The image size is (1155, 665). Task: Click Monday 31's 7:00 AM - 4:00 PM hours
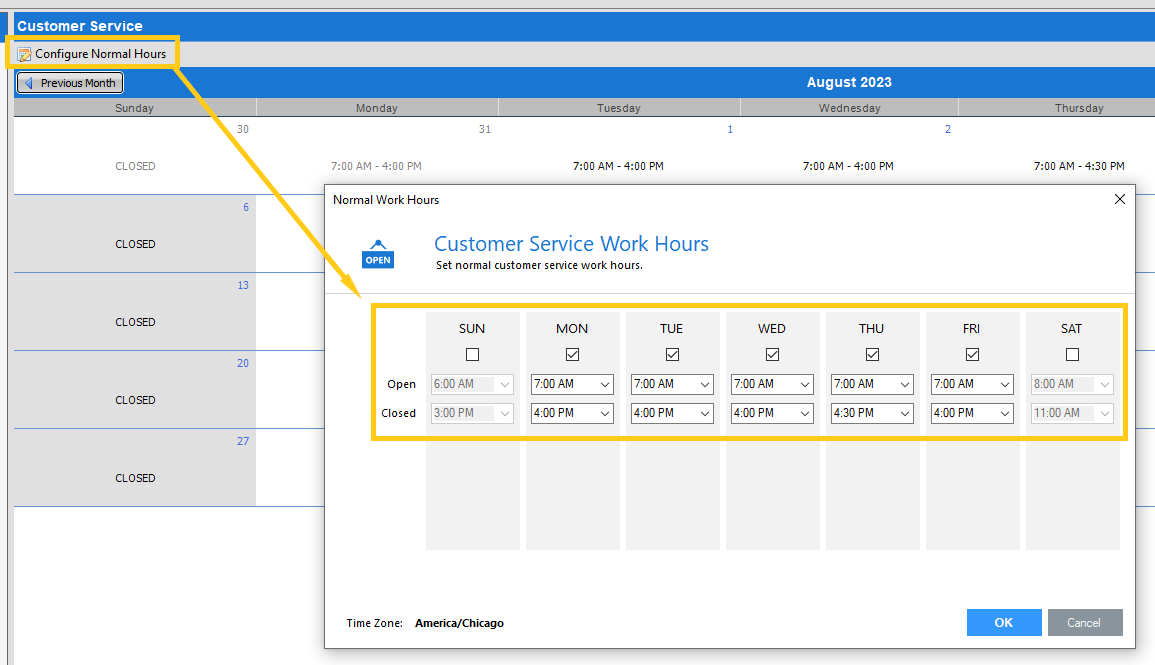tap(376, 166)
